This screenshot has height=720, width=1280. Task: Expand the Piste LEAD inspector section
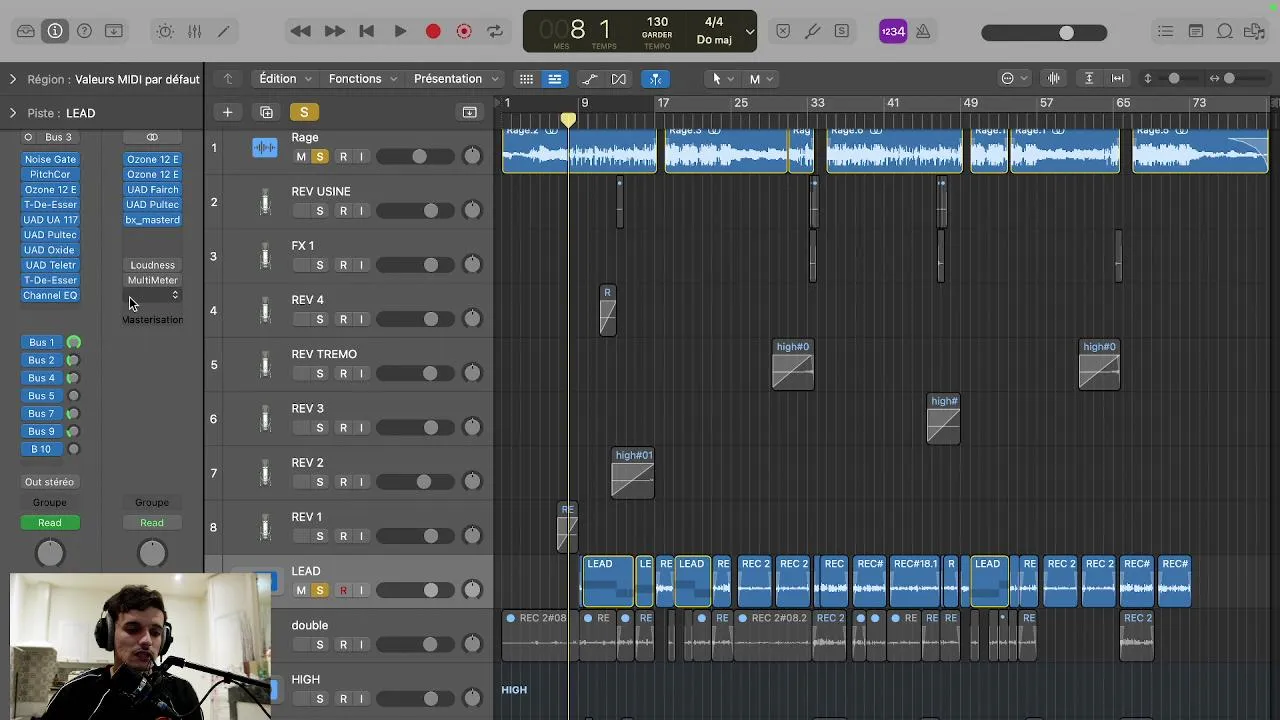pyautogui.click(x=13, y=113)
